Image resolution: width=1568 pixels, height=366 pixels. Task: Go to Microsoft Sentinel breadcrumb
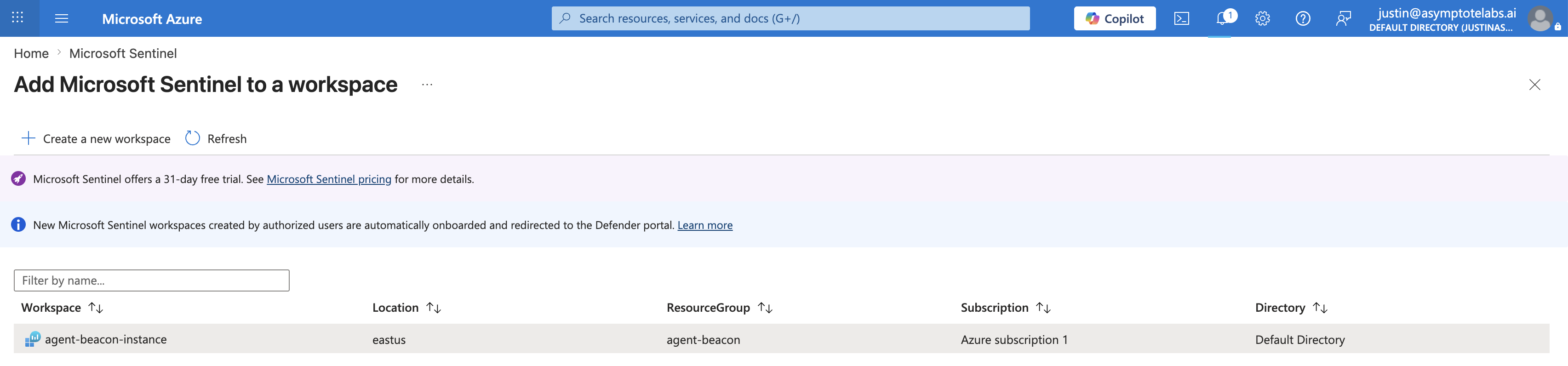tap(123, 54)
